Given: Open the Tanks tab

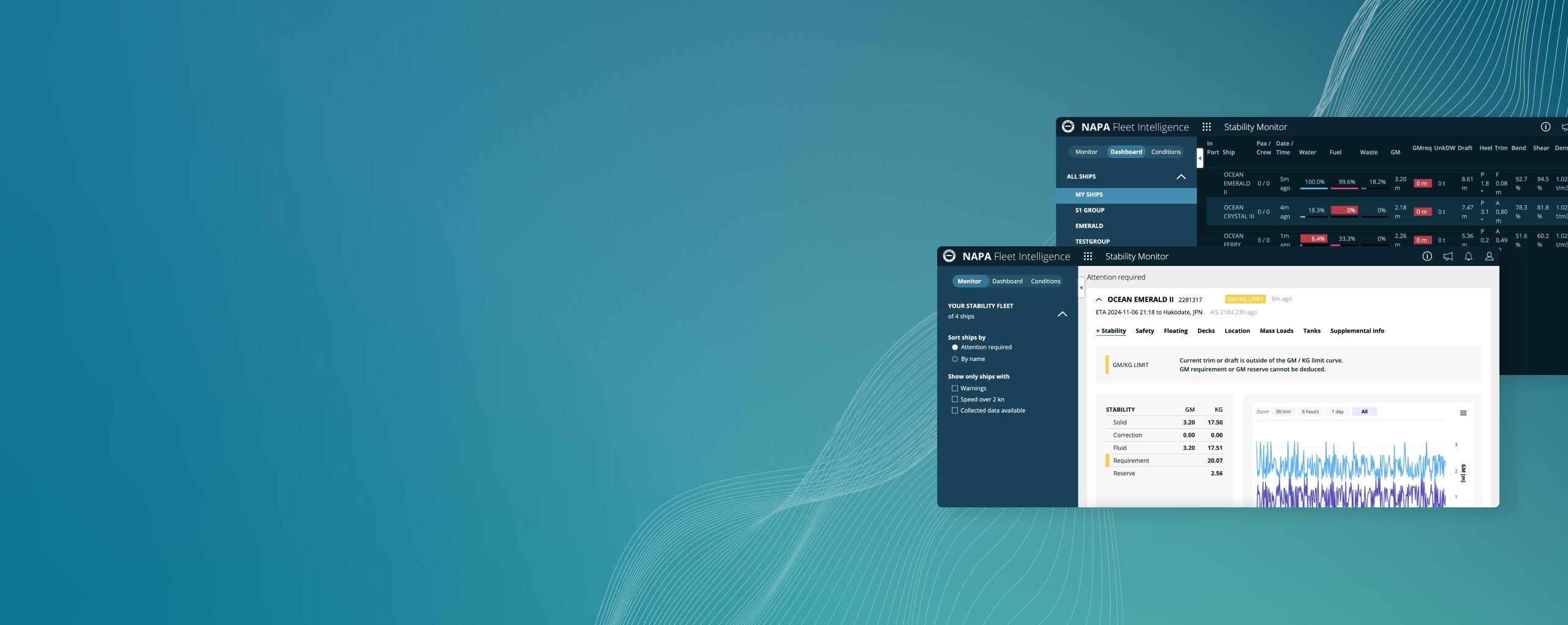Looking at the screenshot, I should [1311, 331].
